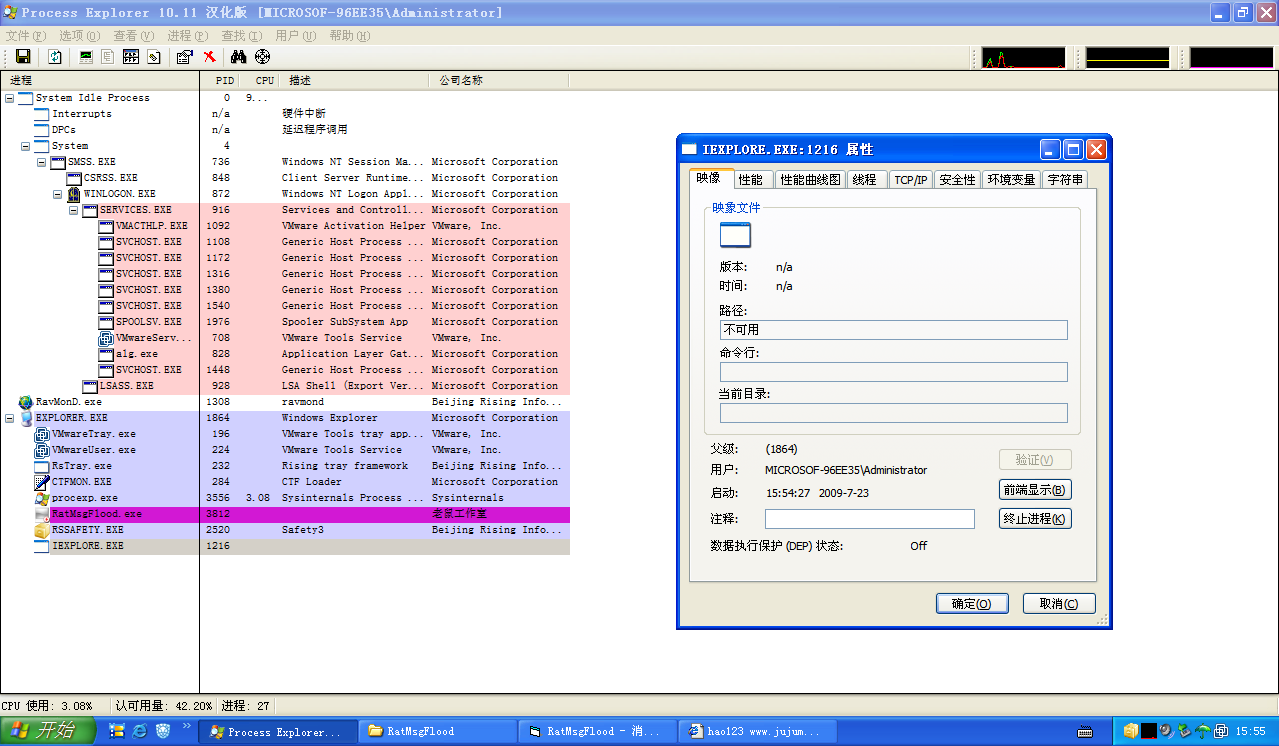This screenshot has width=1279, height=746.
Task: Click the Refresh Now toolbar icon
Action: point(55,57)
